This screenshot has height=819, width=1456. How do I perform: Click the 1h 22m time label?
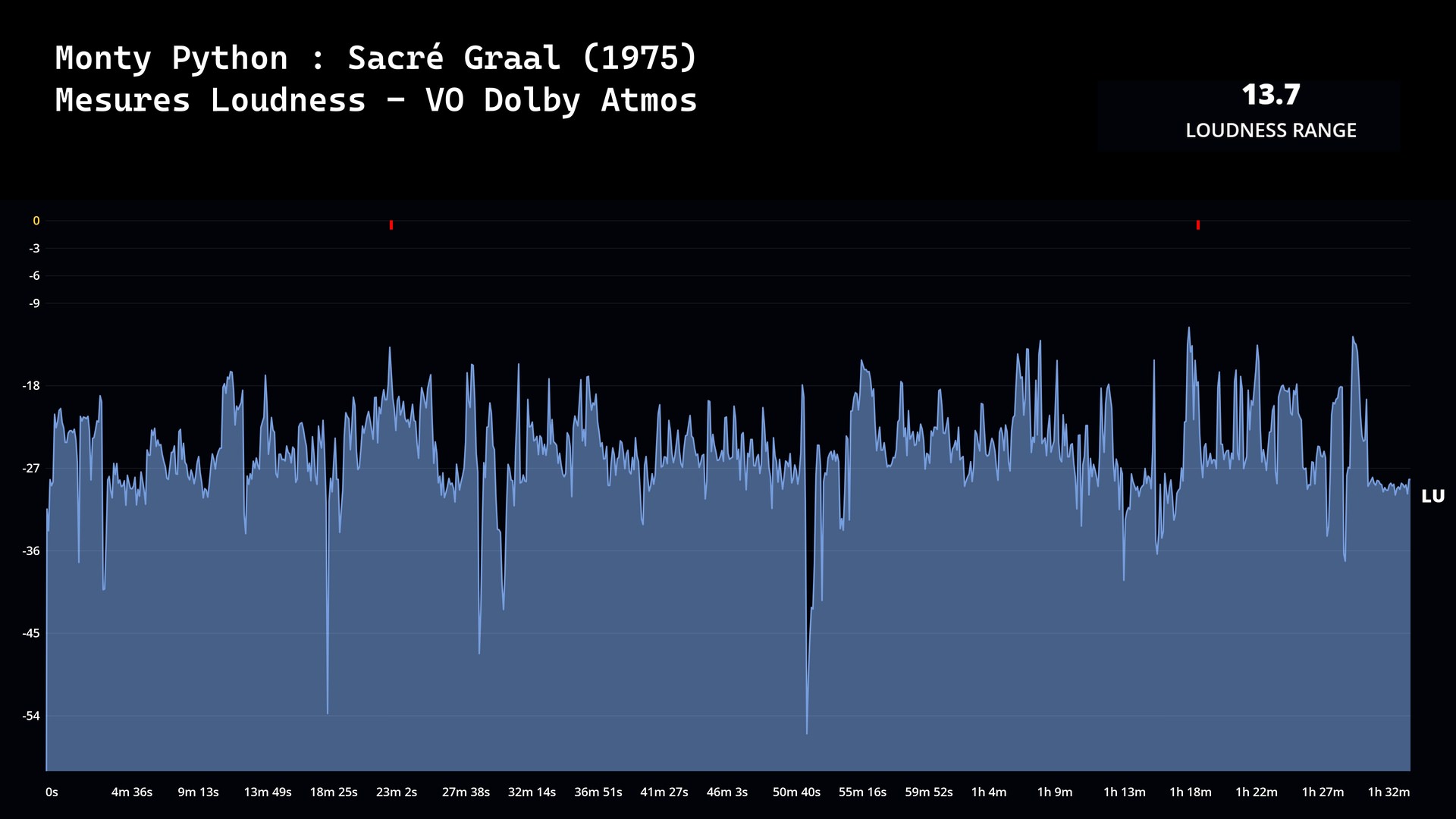tap(1257, 792)
